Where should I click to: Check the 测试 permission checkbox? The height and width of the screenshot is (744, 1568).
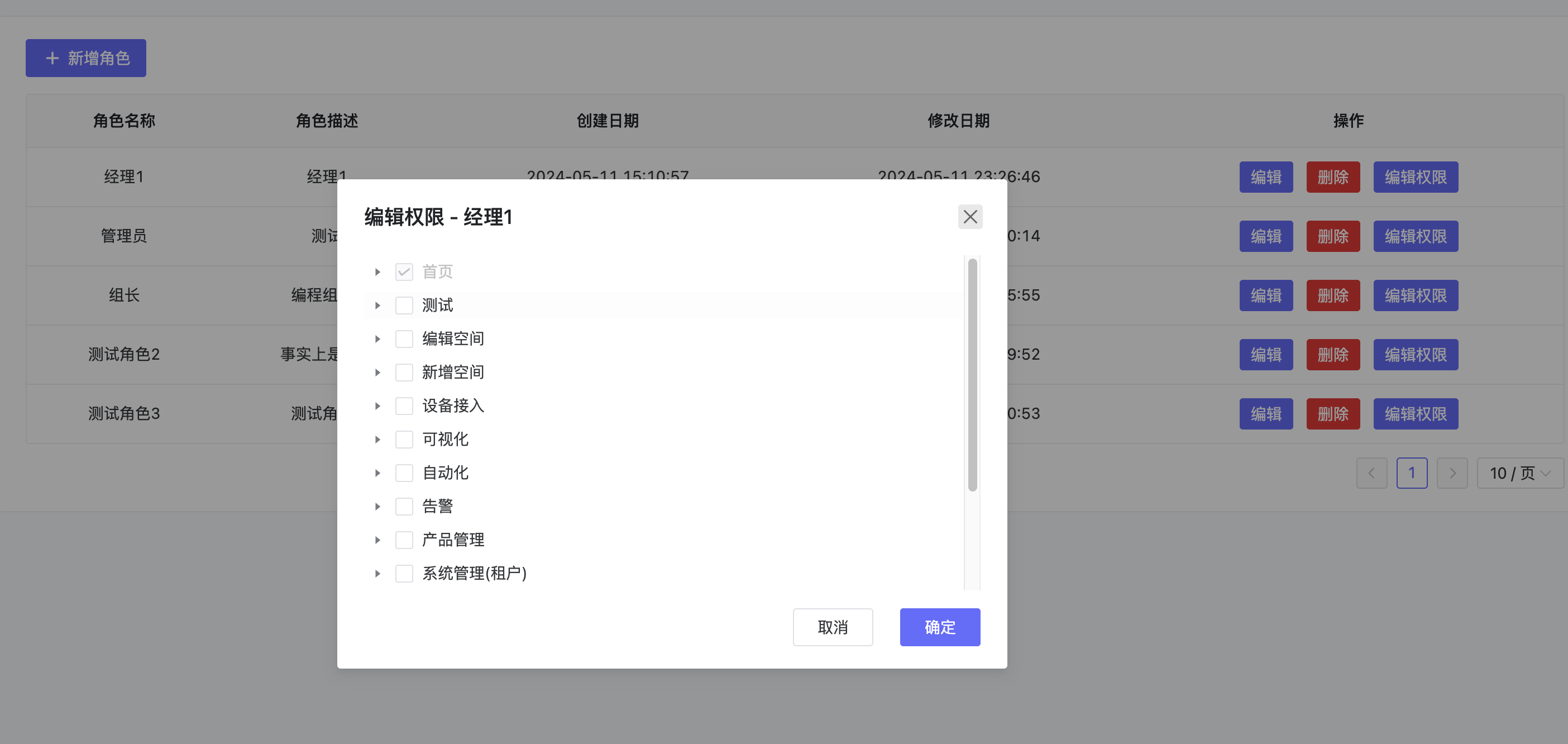404,305
